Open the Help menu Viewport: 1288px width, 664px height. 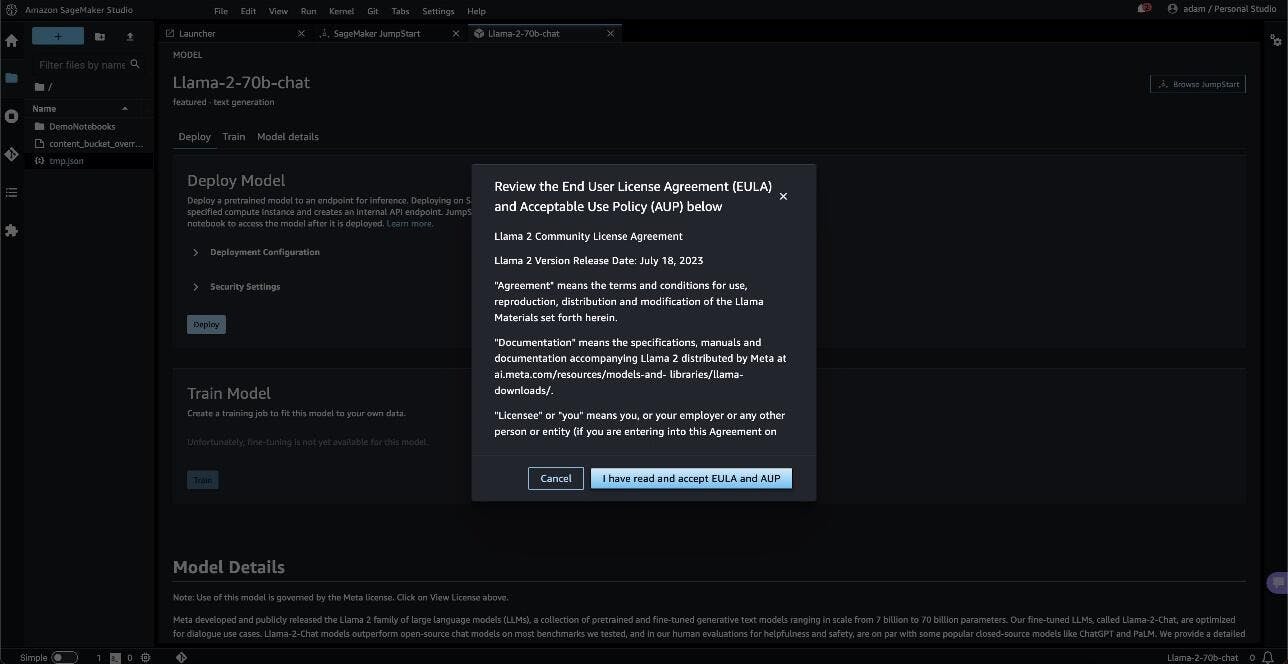point(477,11)
